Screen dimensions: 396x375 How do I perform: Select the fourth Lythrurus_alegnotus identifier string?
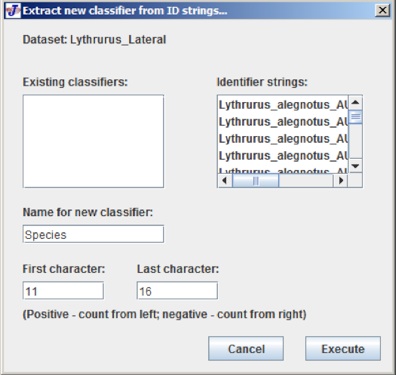283,156
